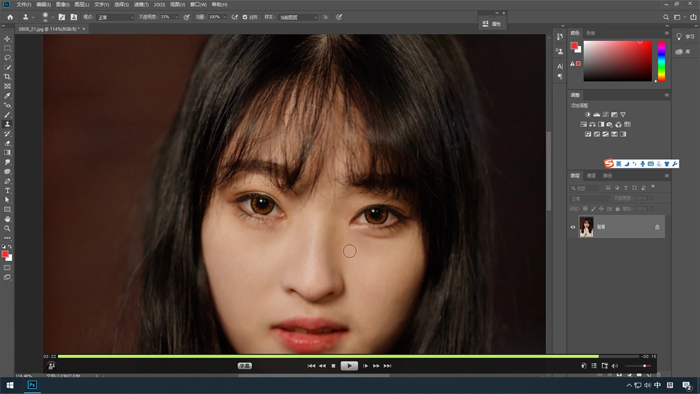Toggle airbrush-style build-up button
This screenshot has height=394, width=700.
235,17
